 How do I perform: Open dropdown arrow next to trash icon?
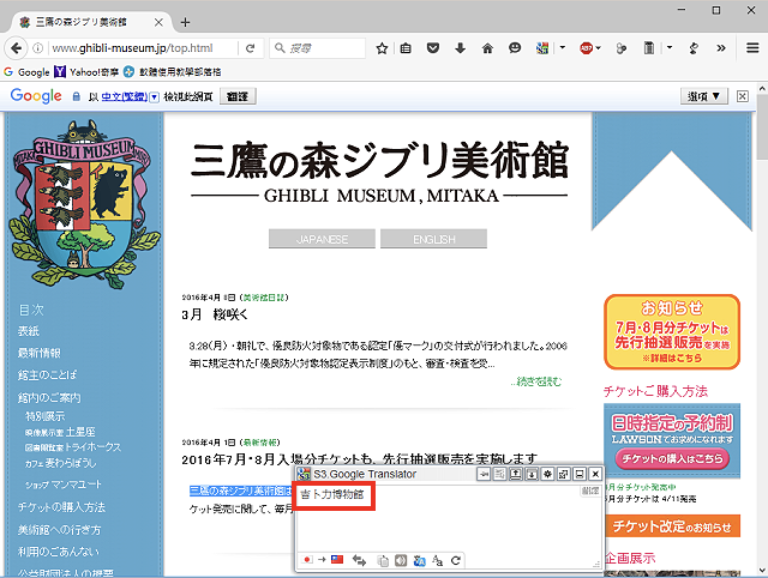[x=669, y=48]
